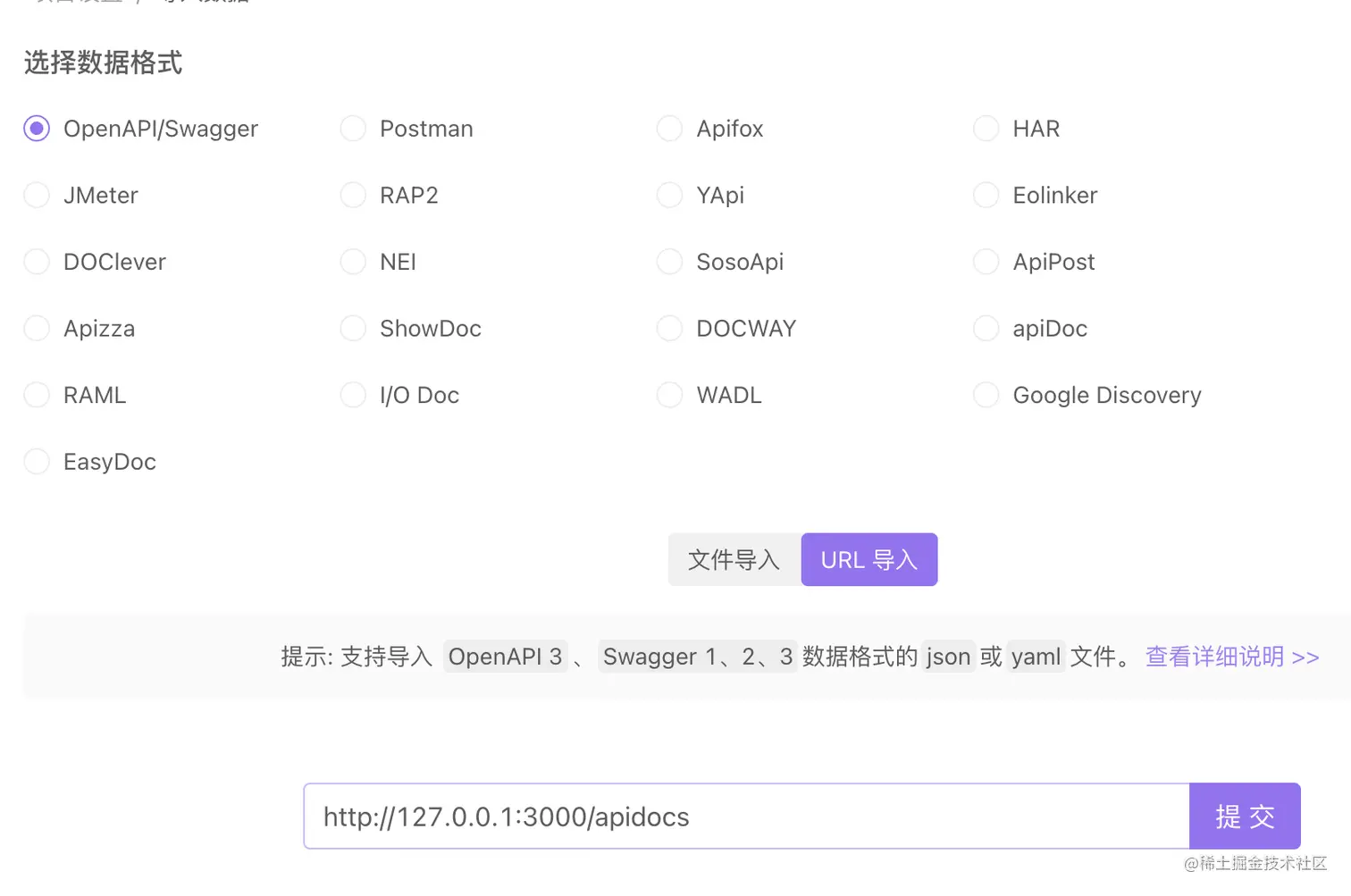Choose the Eolinker data format
This screenshot has width=1351, height=896.
tap(986, 195)
